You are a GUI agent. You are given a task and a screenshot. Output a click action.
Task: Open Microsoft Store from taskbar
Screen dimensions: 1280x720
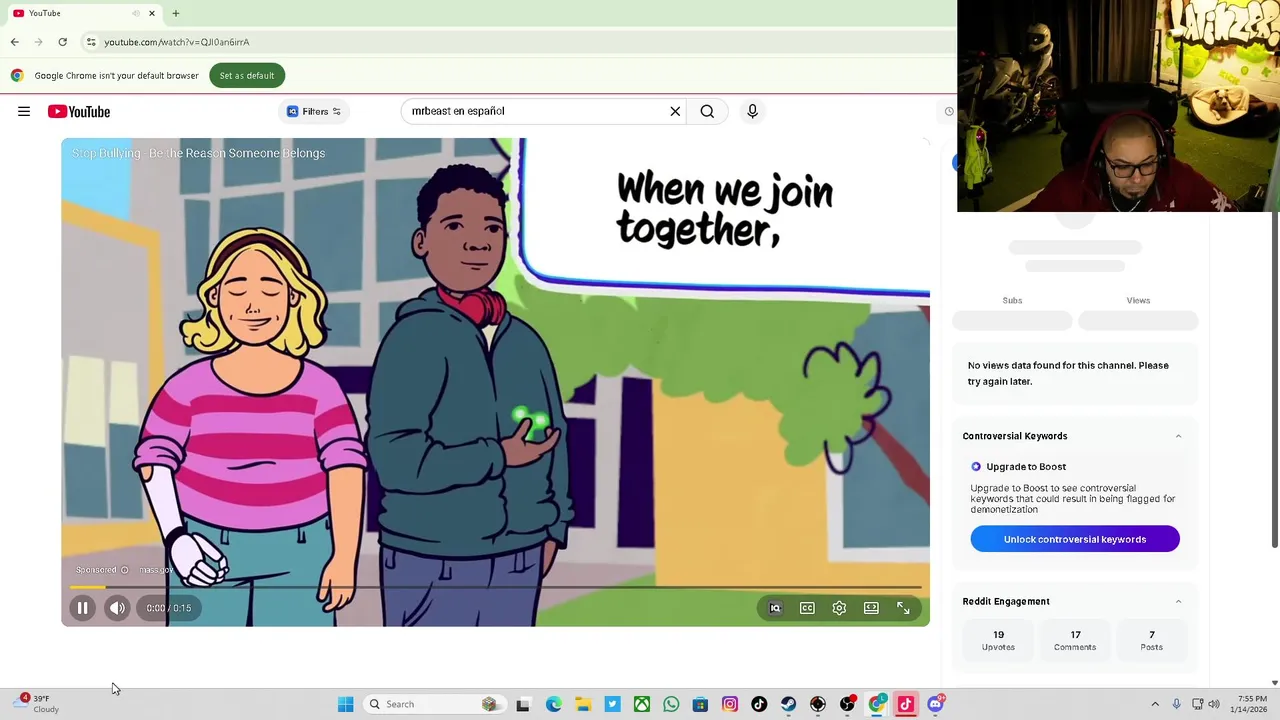click(x=700, y=704)
